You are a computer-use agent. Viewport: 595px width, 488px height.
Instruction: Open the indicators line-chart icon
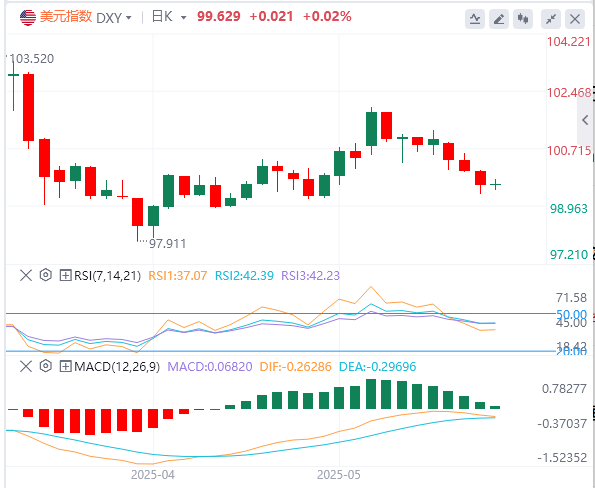[475, 19]
